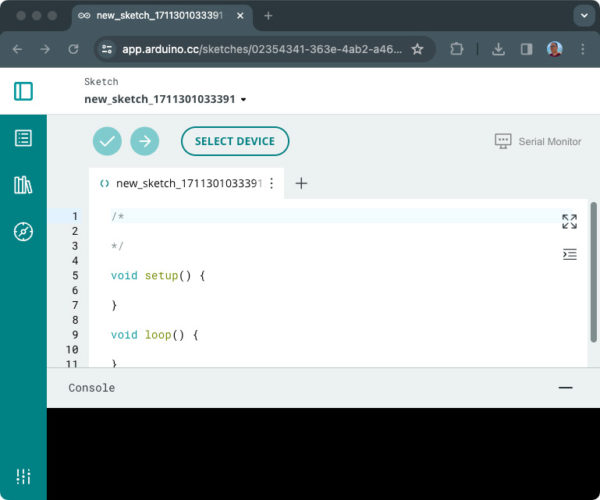Open Serial Monitor
The height and width of the screenshot is (500, 600).
pos(538,142)
